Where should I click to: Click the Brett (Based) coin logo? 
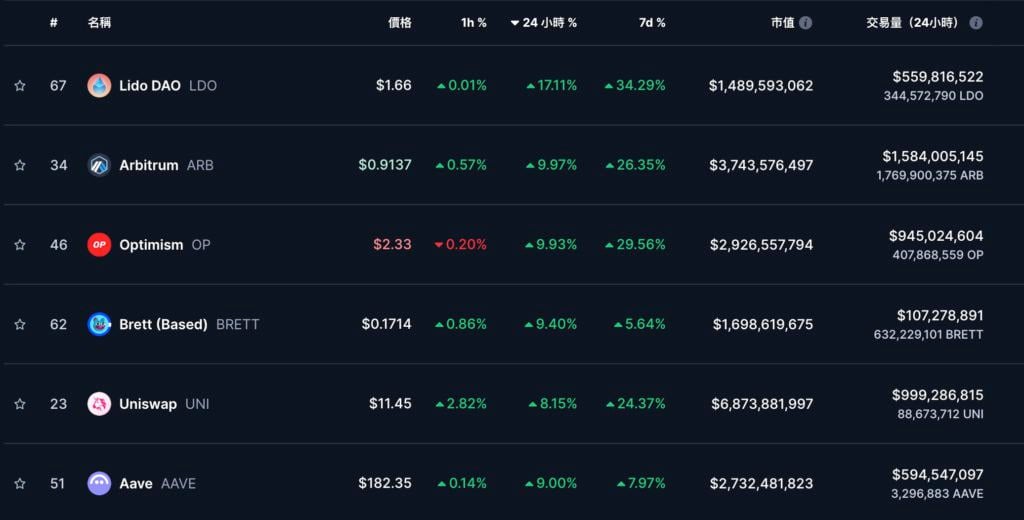(99, 324)
